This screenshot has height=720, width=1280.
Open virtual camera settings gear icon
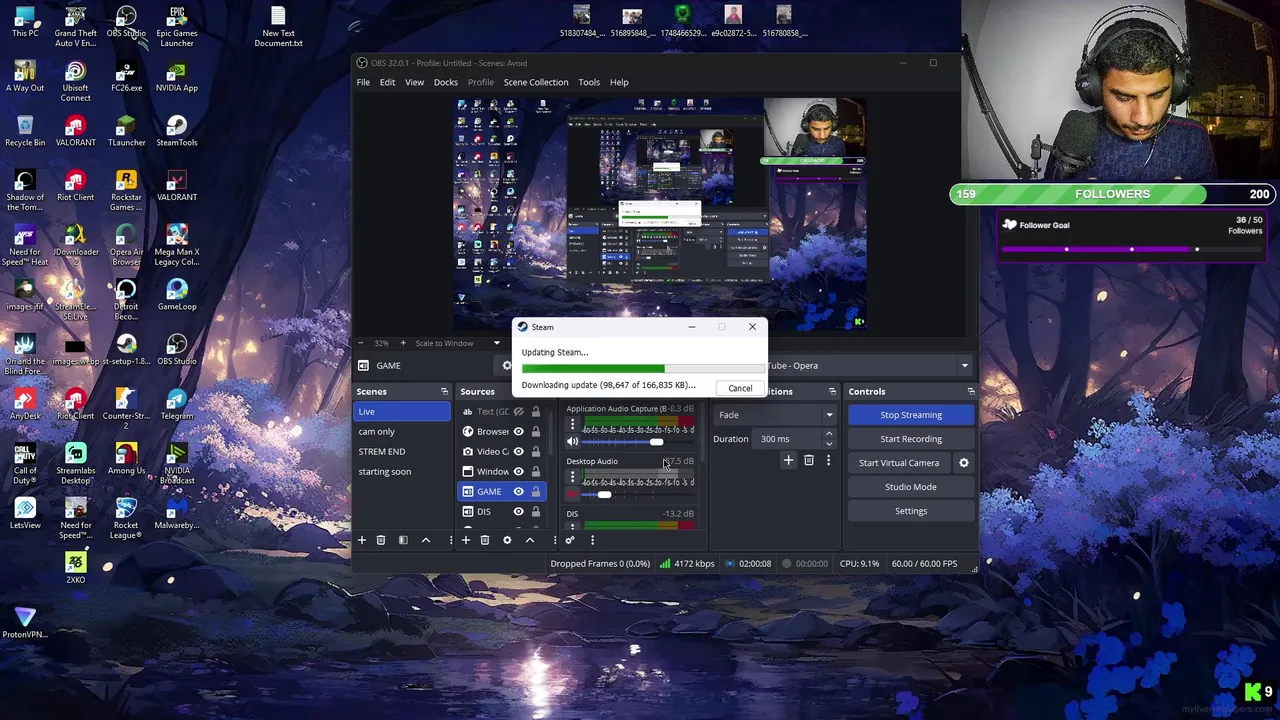click(x=964, y=463)
